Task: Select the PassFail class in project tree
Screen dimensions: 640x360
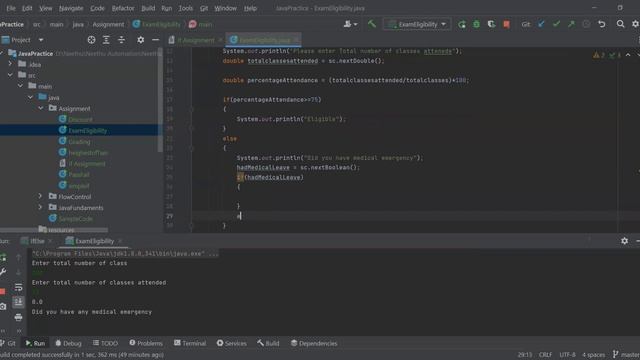Action: pyautogui.click(x=79, y=175)
